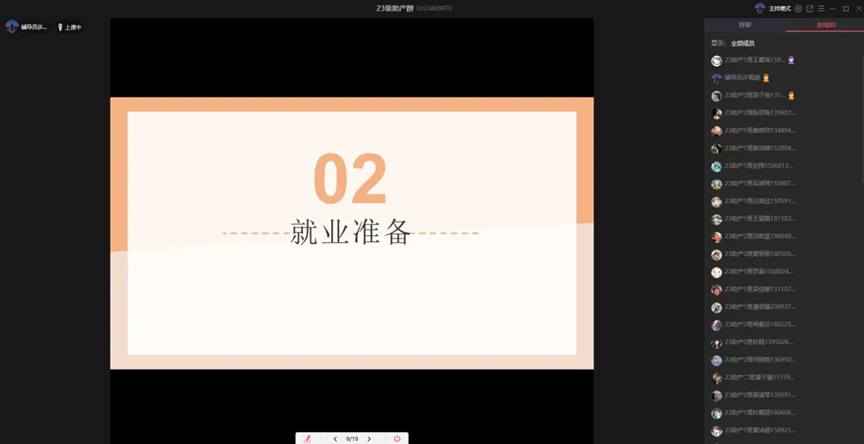Click the 辅导员 presenter avatar at top left
Screen dimensions: 864x444
click(x=12, y=27)
